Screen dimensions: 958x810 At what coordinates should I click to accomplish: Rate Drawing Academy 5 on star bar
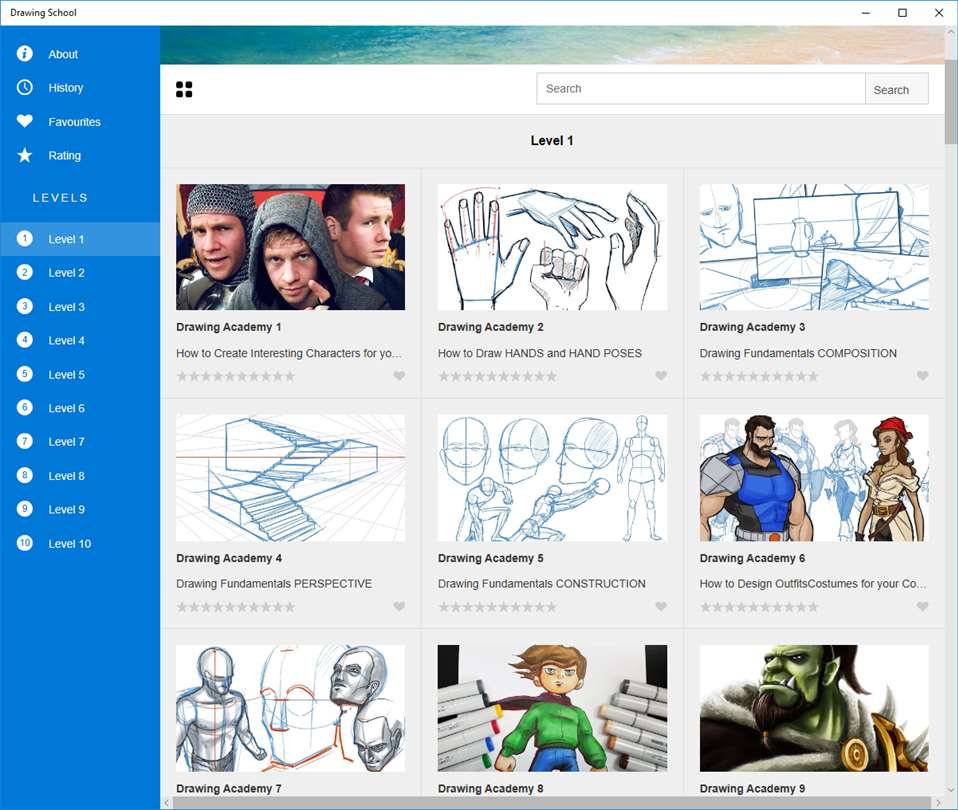497,607
